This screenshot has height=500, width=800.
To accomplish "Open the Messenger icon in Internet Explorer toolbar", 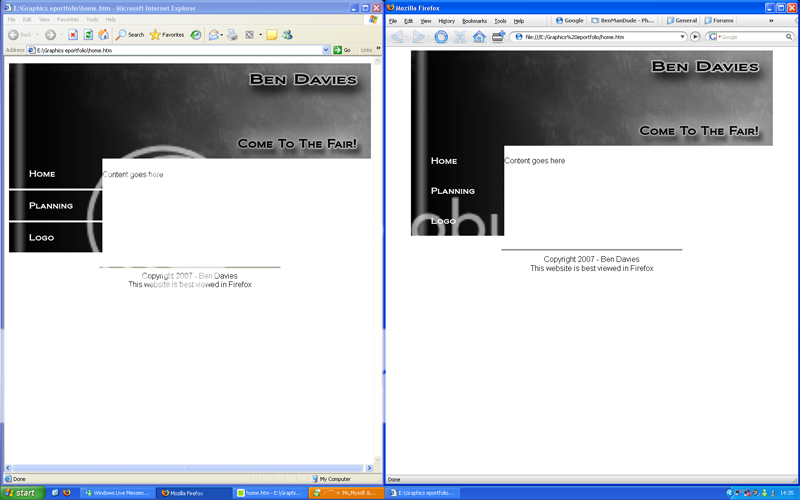I will 287,35.
